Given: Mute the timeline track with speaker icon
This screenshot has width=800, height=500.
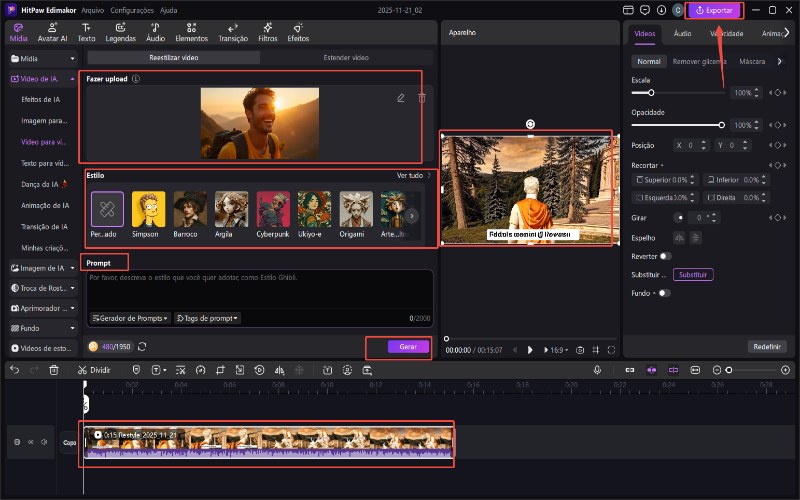Looking at the screenshot, I should coord(44,442).
